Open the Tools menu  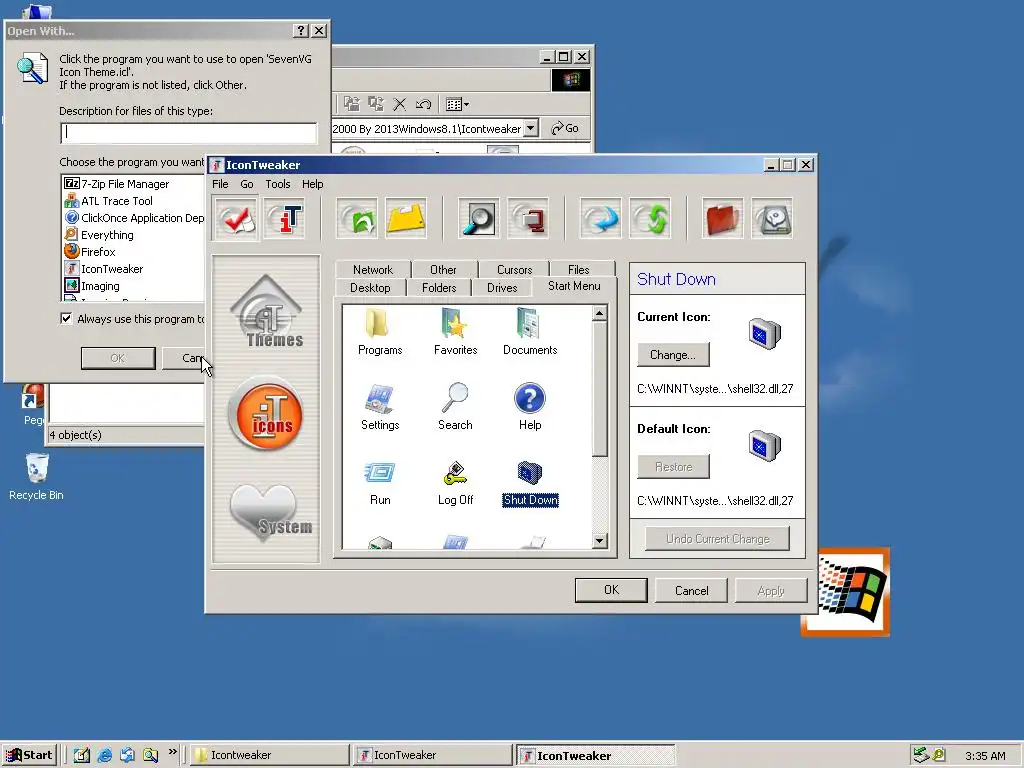point(278,184)
